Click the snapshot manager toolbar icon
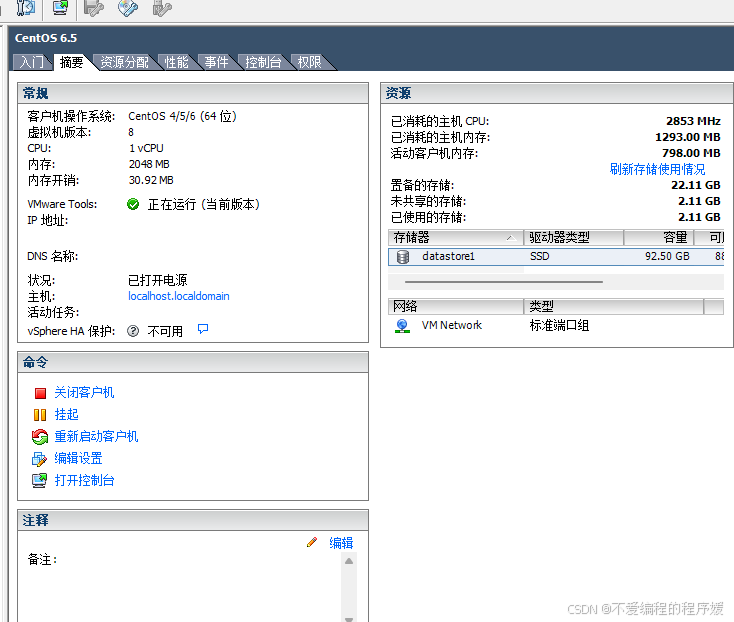734x622 pixels. [25, 7]
